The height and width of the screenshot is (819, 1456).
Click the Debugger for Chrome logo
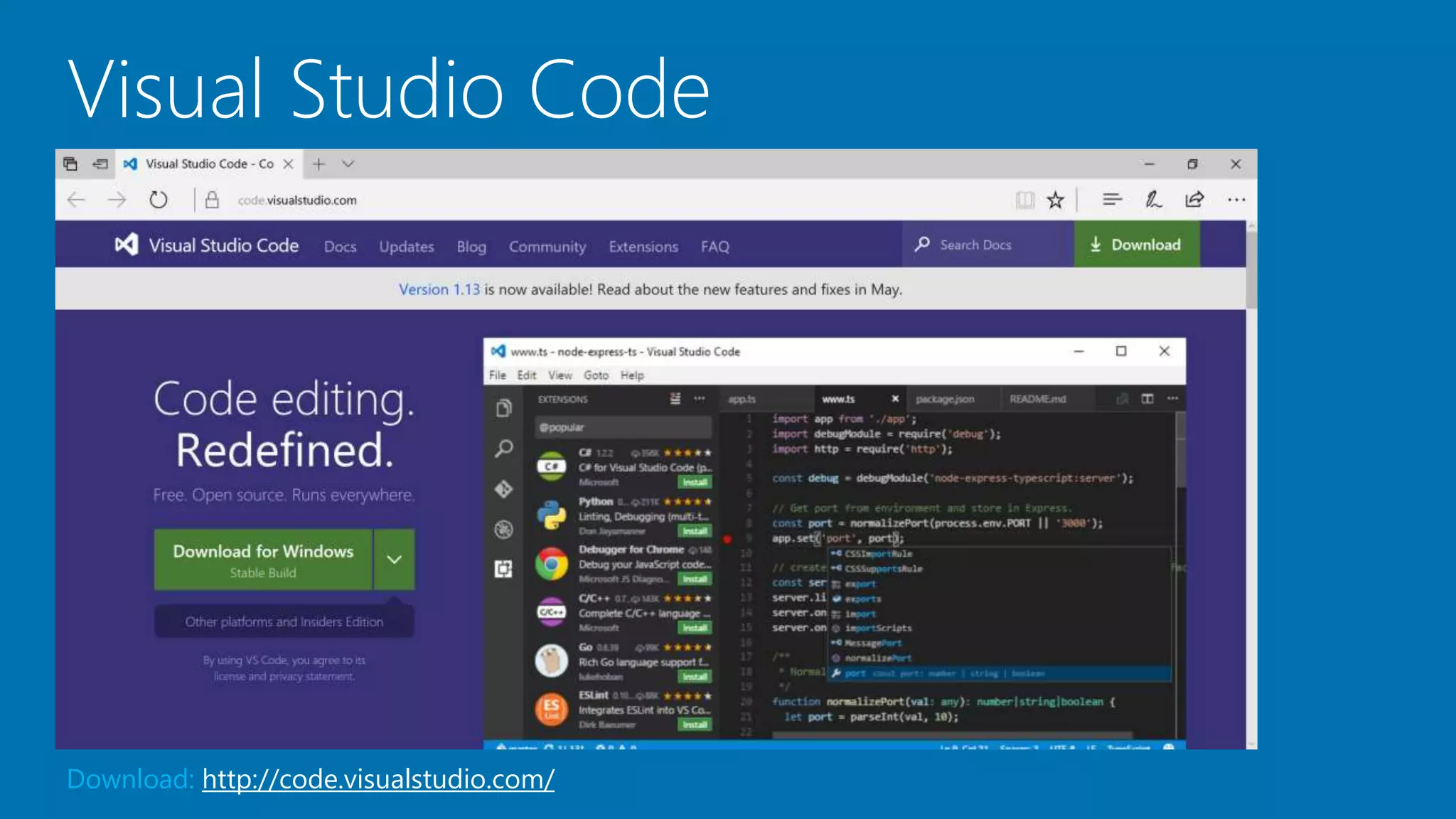pos(552,564)
